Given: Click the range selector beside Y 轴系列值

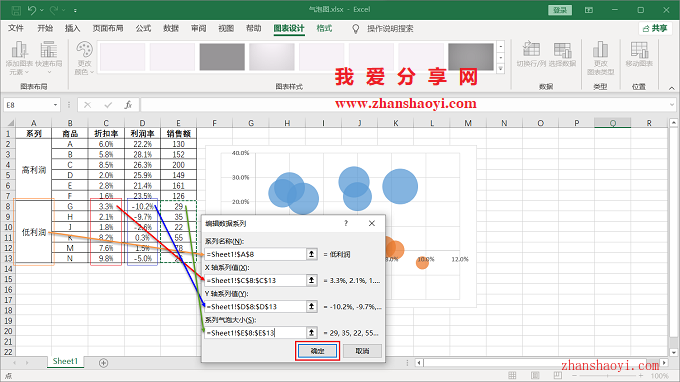Looking at the screenshot, I should coord(311,307).
